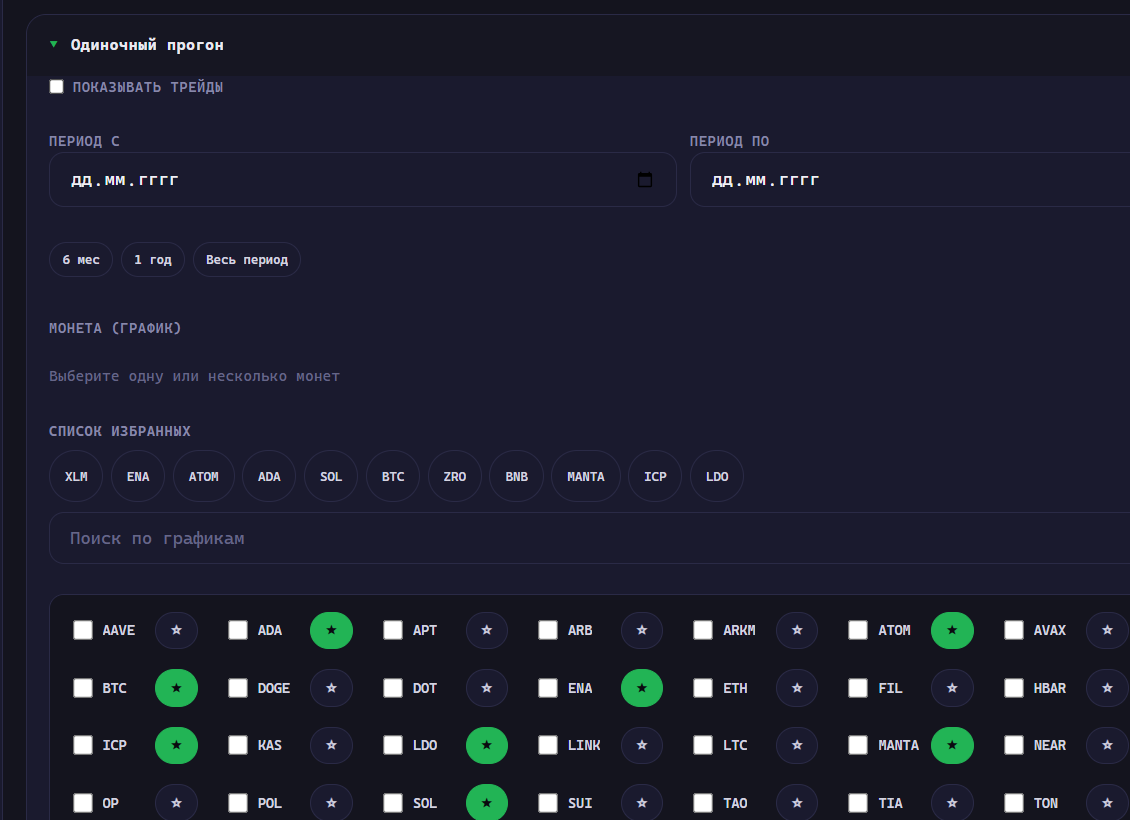Star the ARB coin

tap(641, 630)
